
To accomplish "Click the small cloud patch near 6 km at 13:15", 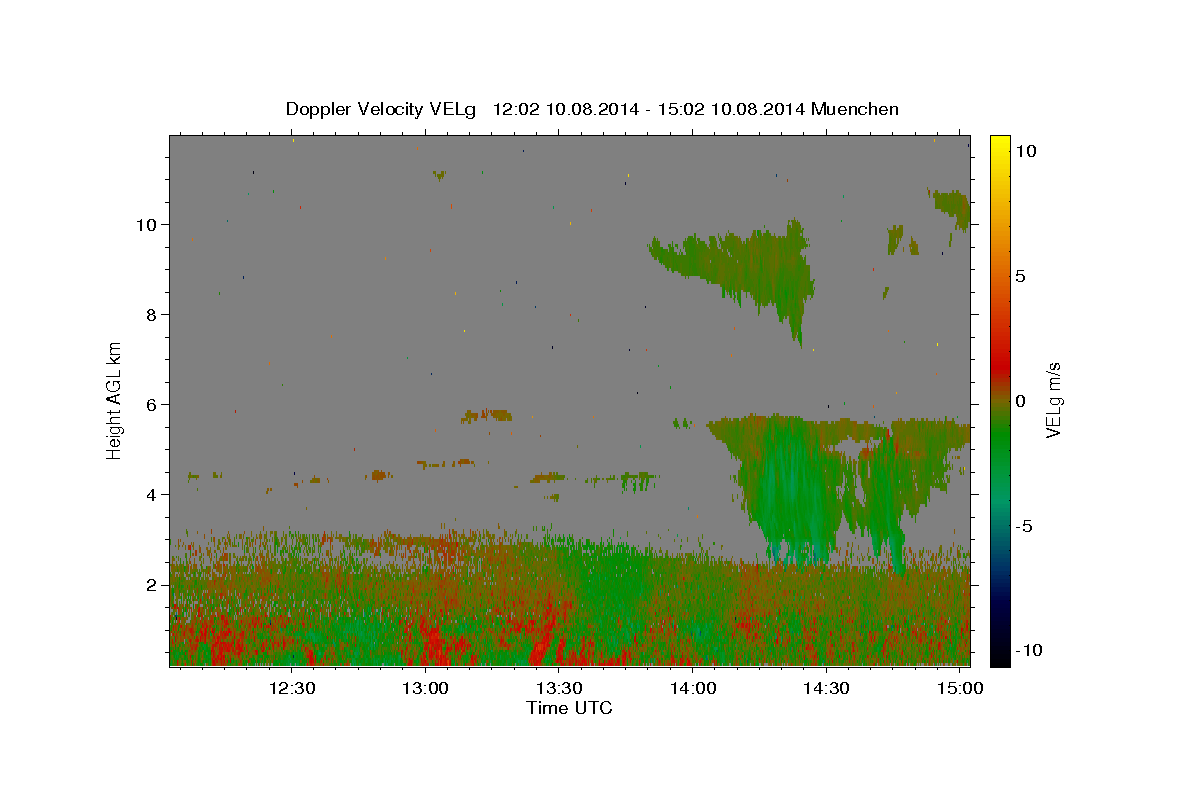I will click(x=487, y=415).
